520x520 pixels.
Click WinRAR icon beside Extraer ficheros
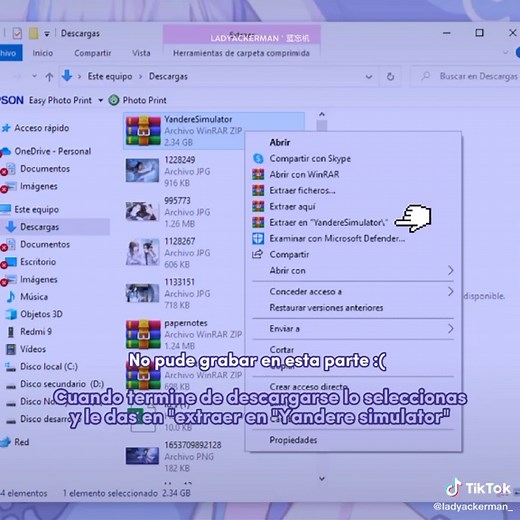tap(258, 190)
